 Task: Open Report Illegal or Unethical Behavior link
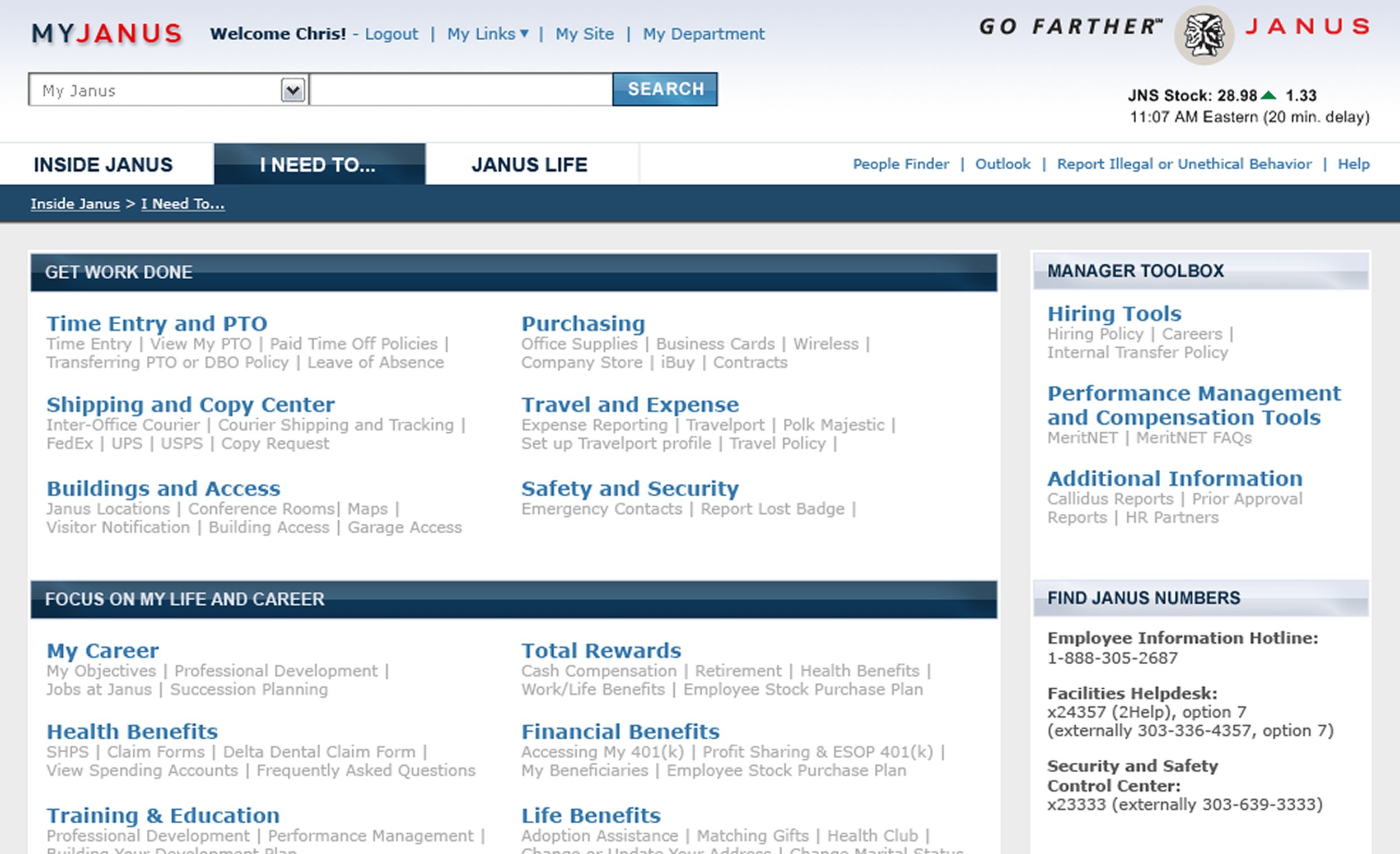pos(1184,164)
